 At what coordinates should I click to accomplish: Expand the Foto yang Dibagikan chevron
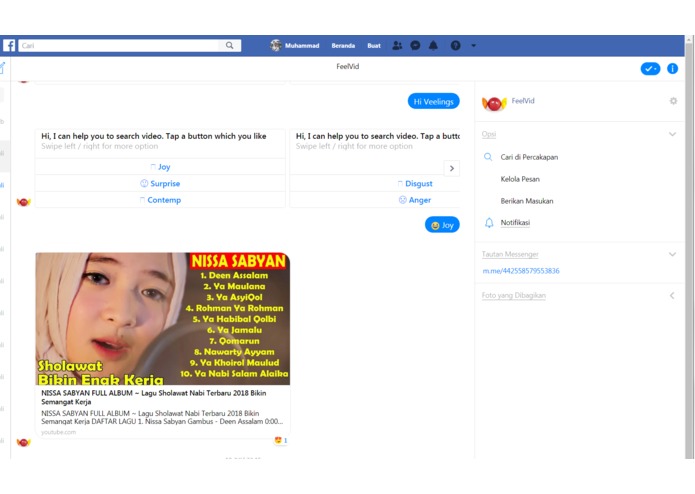672,296
